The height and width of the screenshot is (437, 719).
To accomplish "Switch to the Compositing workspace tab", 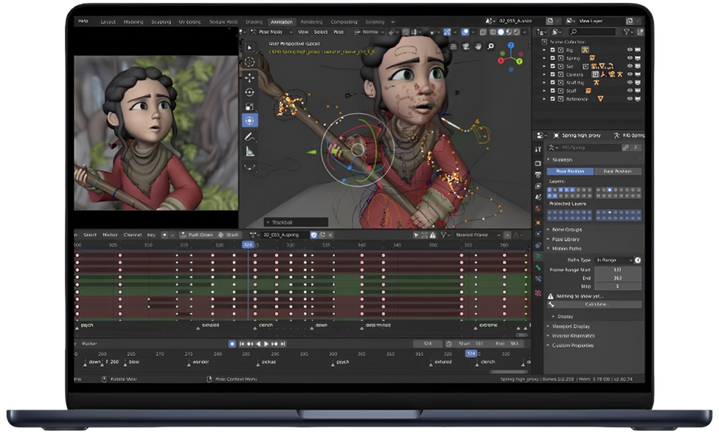I will [344, 22].
